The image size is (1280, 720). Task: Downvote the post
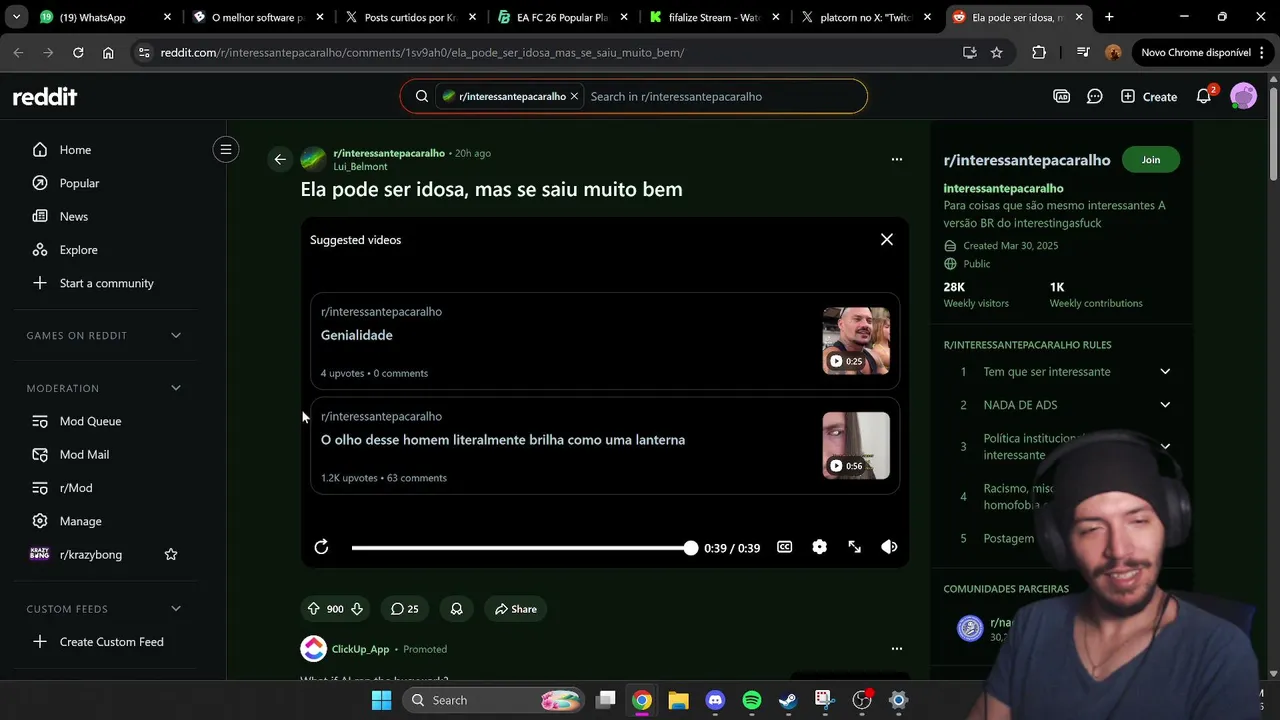(x=357, y=609)
